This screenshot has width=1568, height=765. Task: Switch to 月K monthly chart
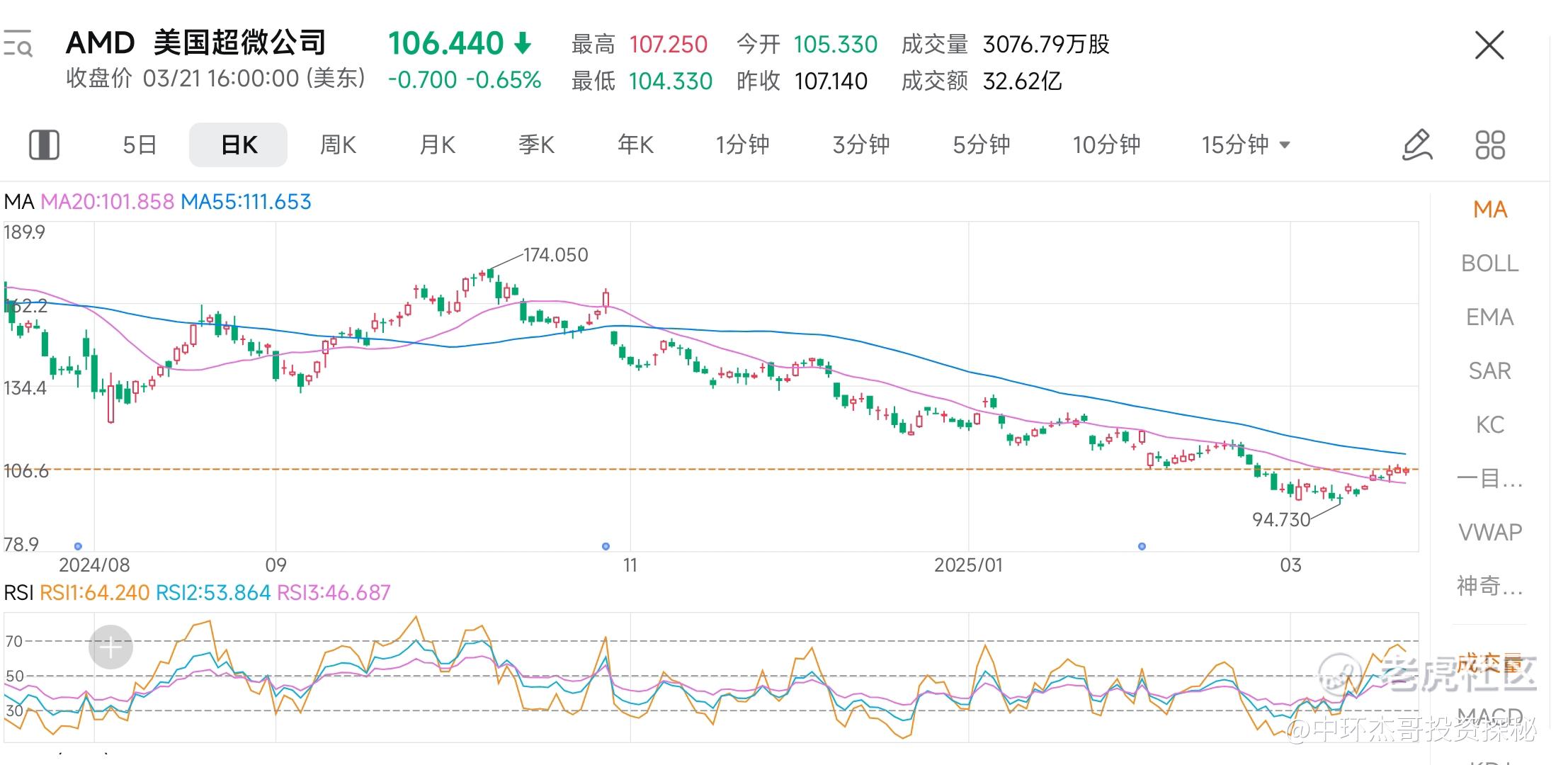point(437,145)
